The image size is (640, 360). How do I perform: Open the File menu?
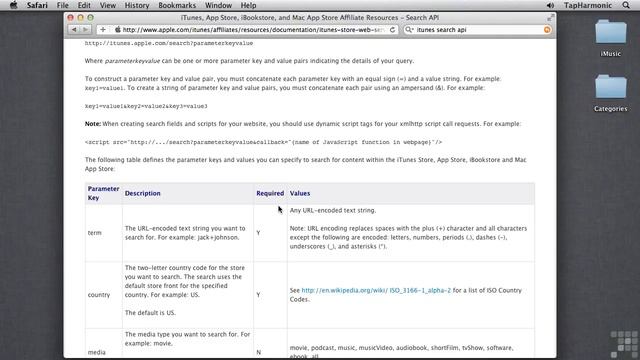pos(62,5)
